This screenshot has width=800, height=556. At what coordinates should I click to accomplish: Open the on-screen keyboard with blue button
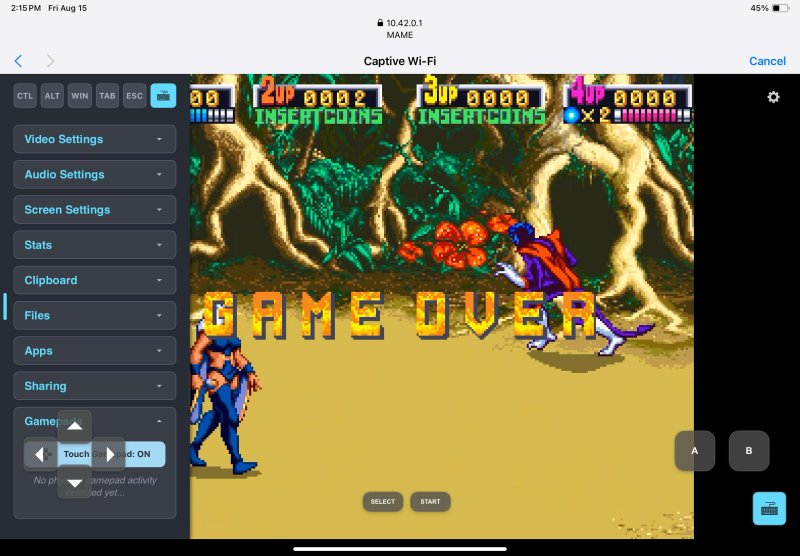click(x=769, y=509)
